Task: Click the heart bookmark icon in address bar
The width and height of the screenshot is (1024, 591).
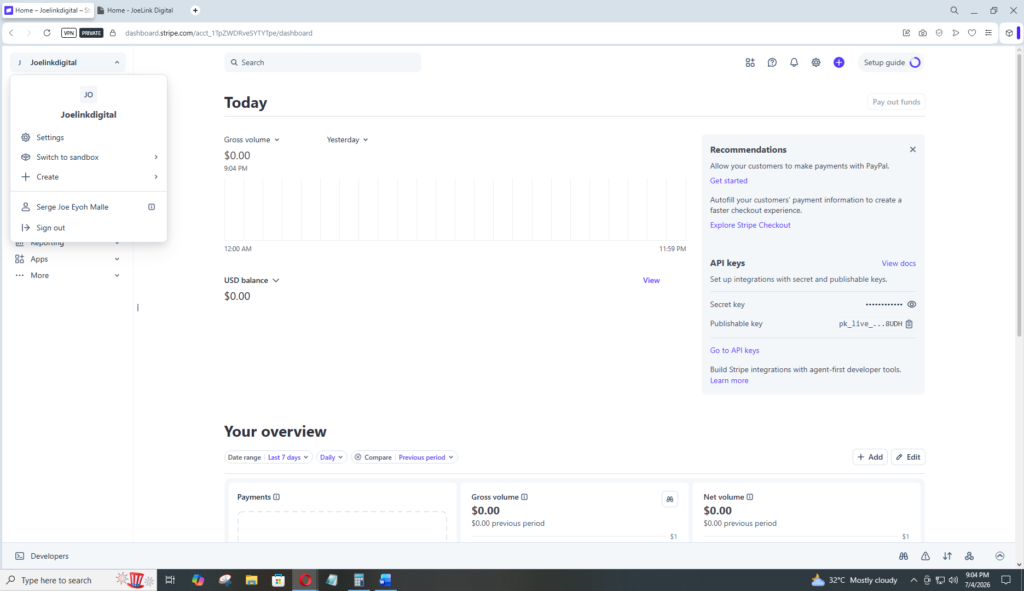Action: pos(972,33)
